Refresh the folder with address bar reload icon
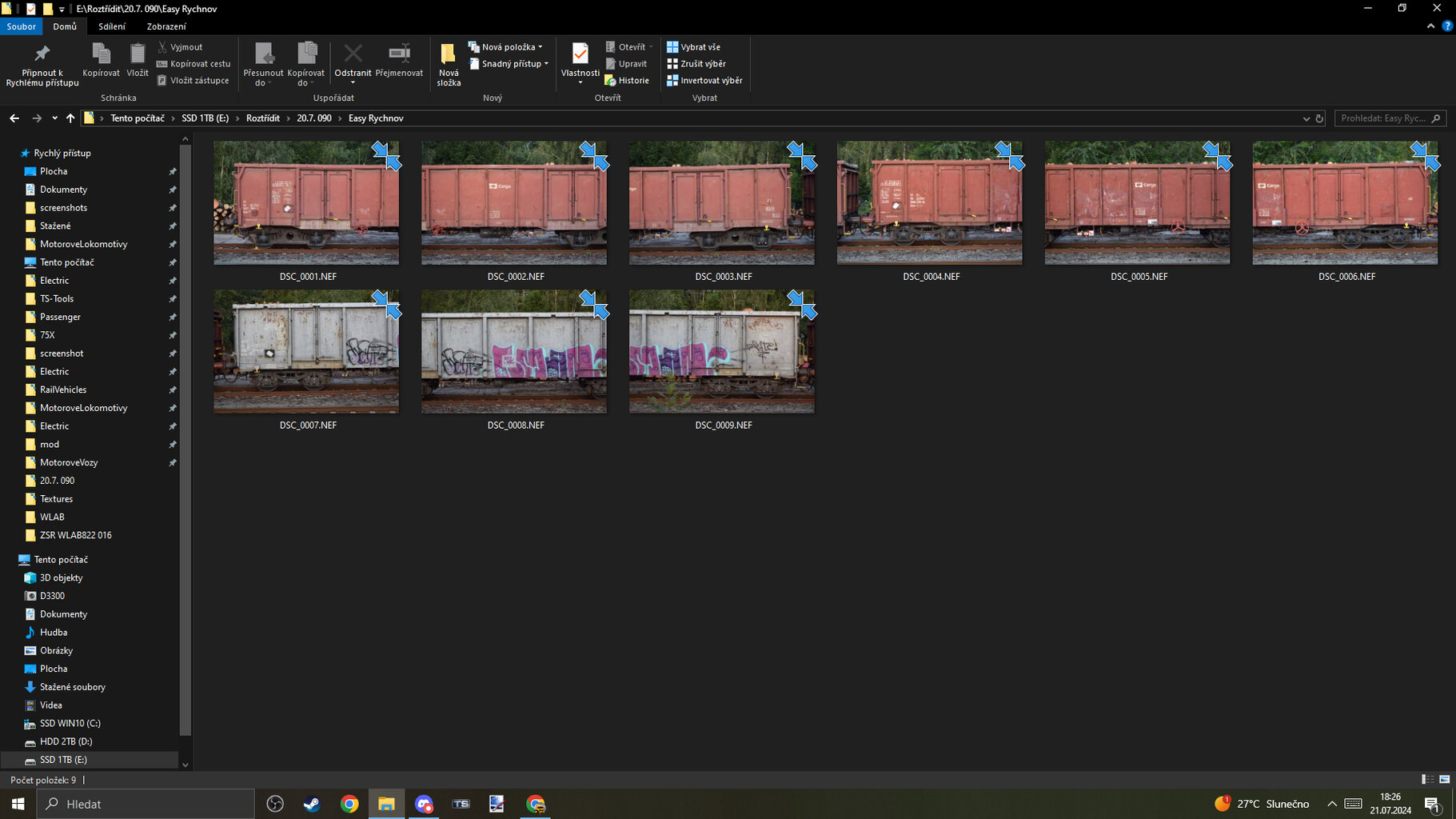The height and width of the screenshot is (819, 1456). pyautogui.click(x=1319, y=118)
